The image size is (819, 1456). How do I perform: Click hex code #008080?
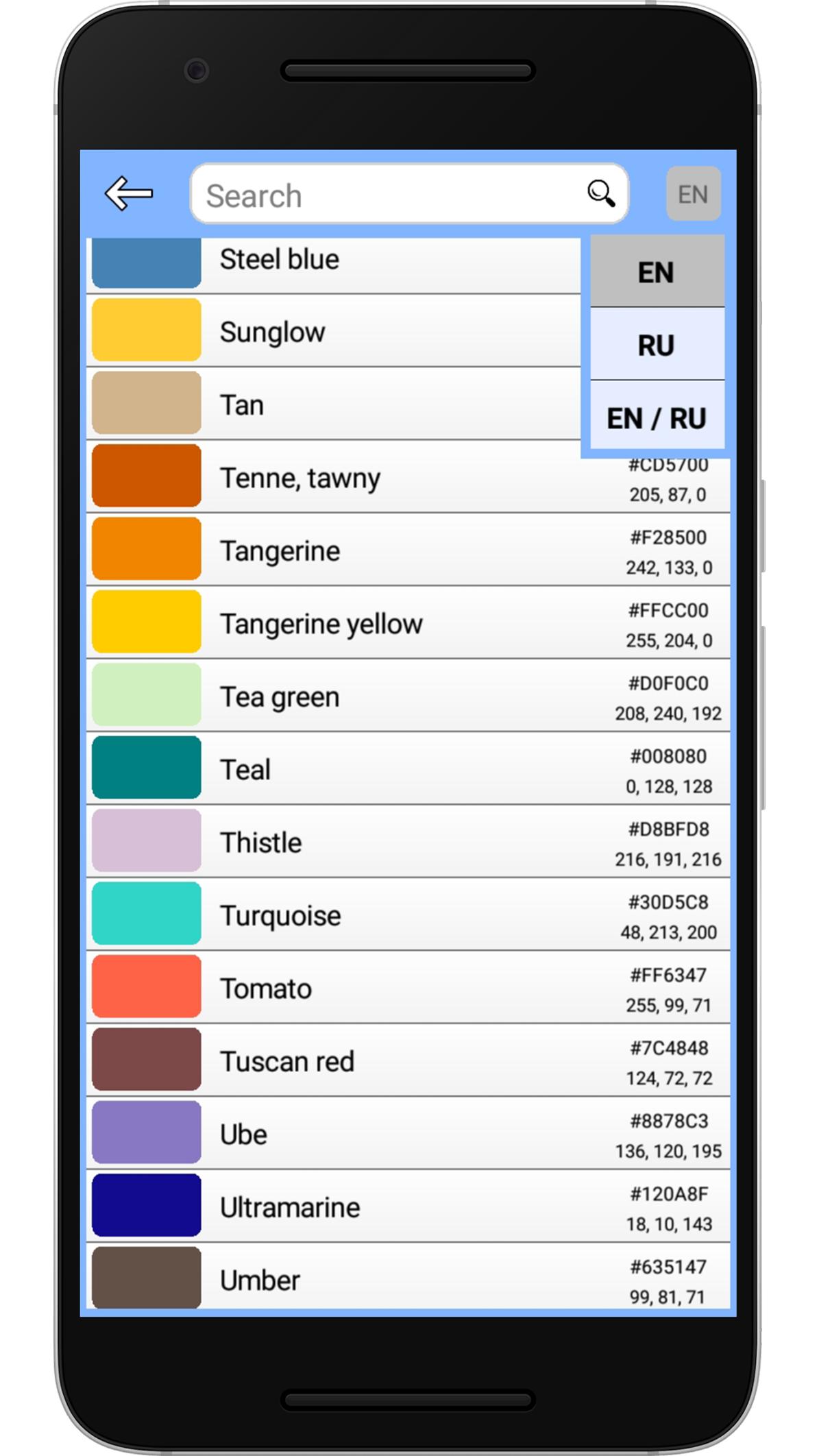(x=668, y=756)
